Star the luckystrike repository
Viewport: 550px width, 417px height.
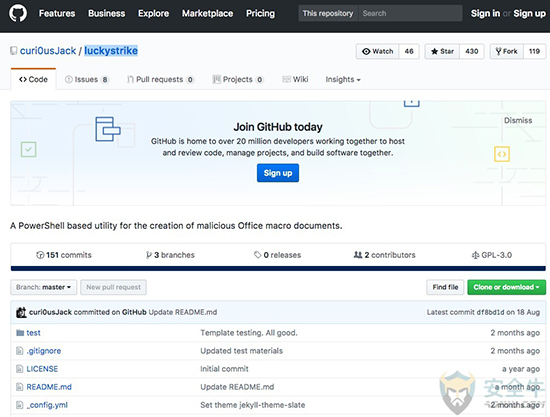pos(442,52)
